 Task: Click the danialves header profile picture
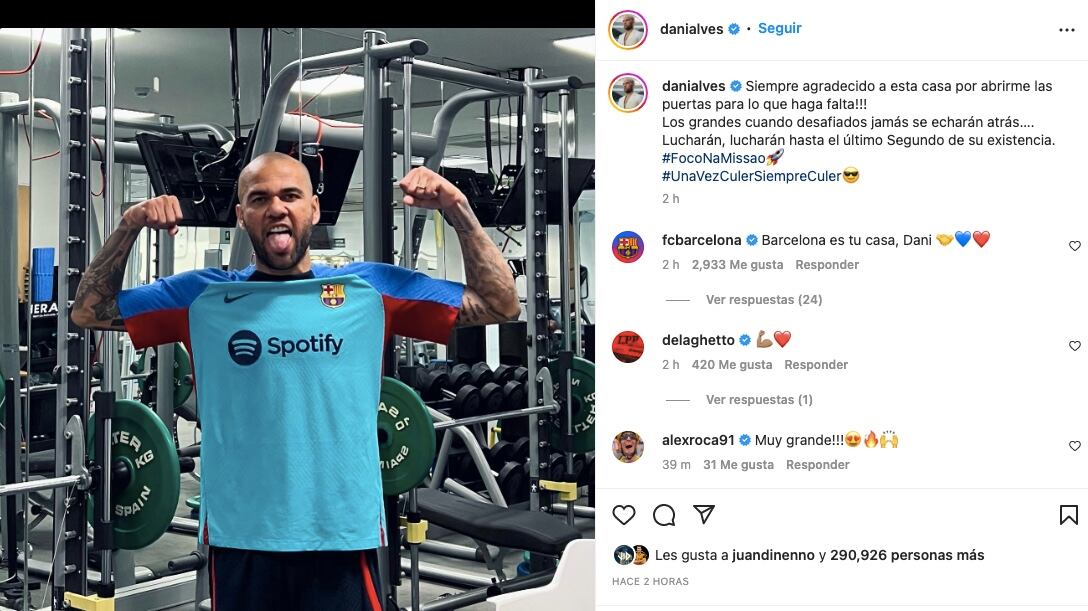(x=628, y=30)
